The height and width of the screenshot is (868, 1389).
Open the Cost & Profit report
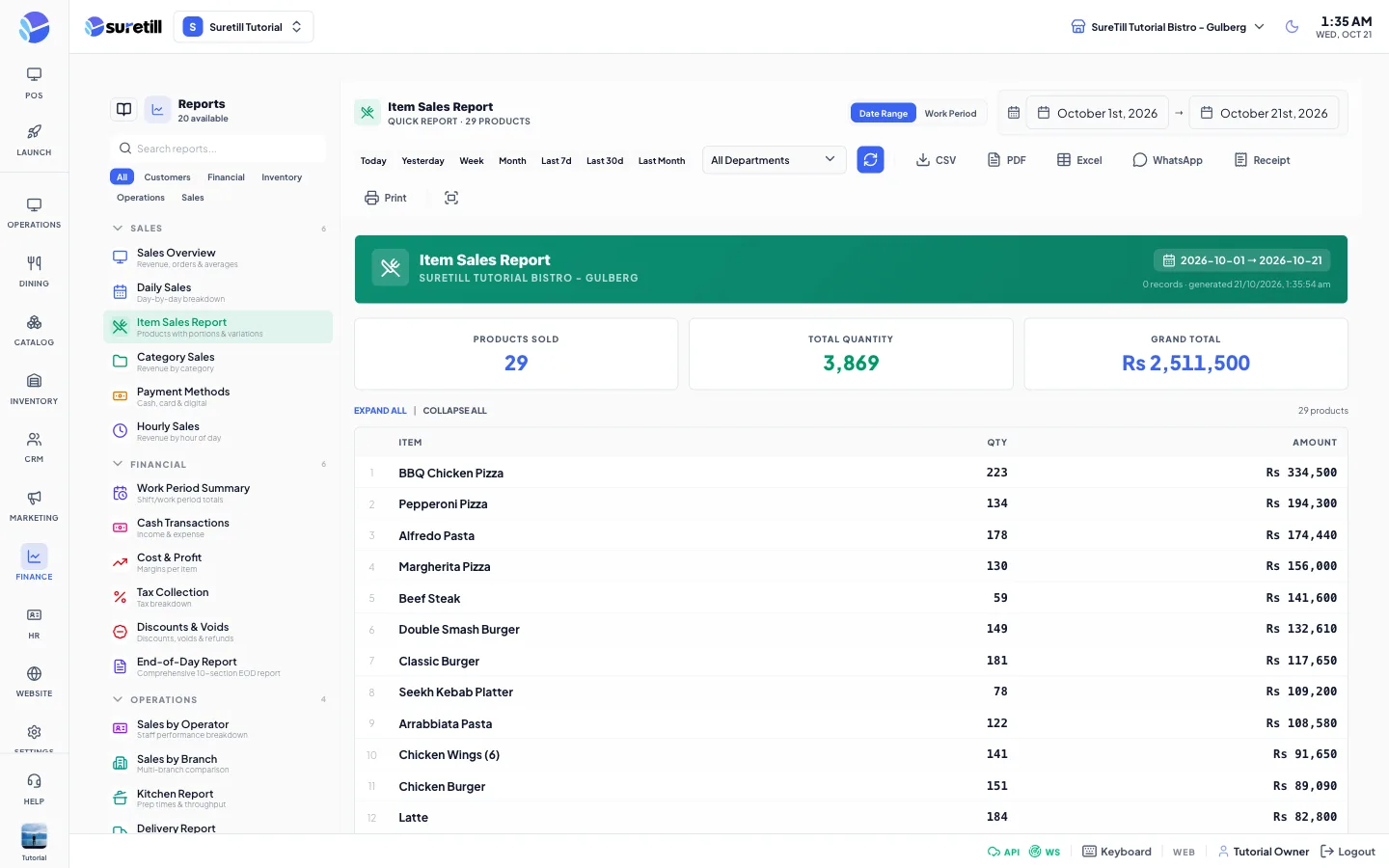click(218, 562)
